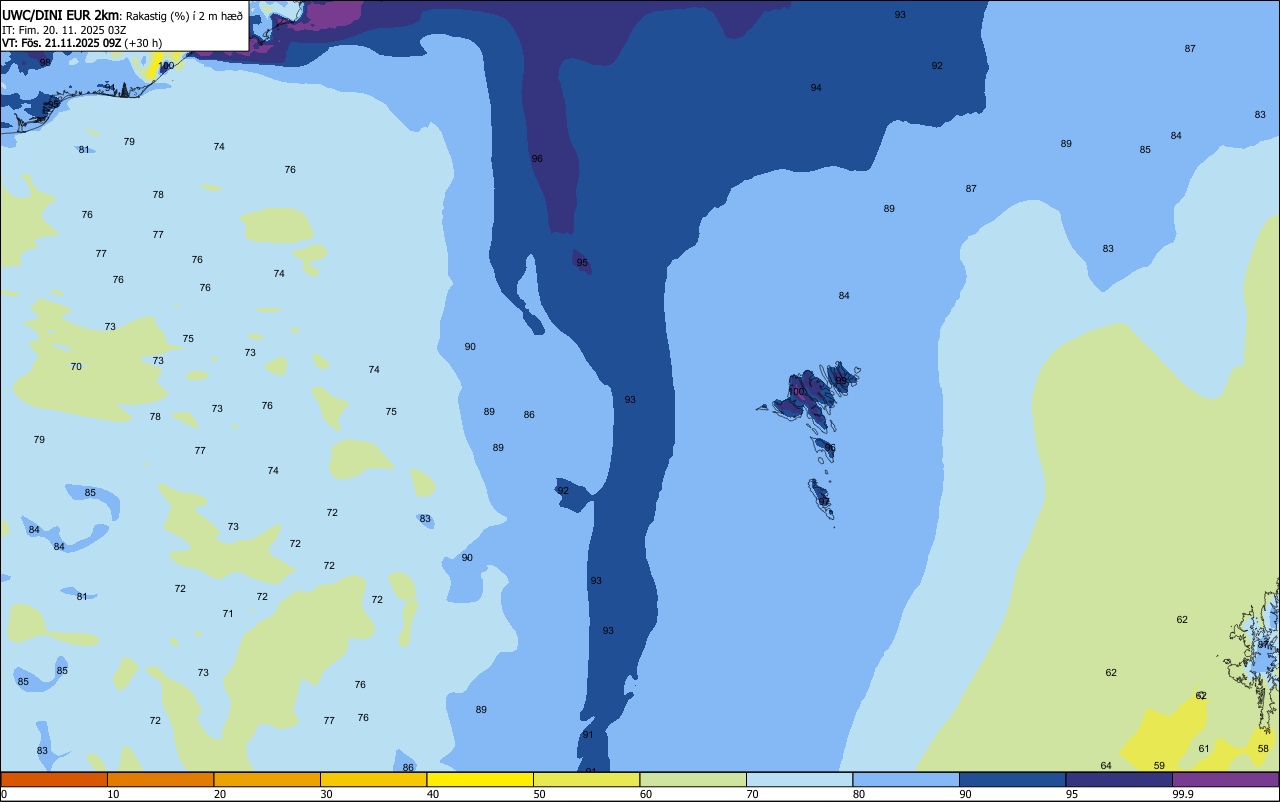
Task: Click the map humidity value 61
Action: tap(1204, 748)
